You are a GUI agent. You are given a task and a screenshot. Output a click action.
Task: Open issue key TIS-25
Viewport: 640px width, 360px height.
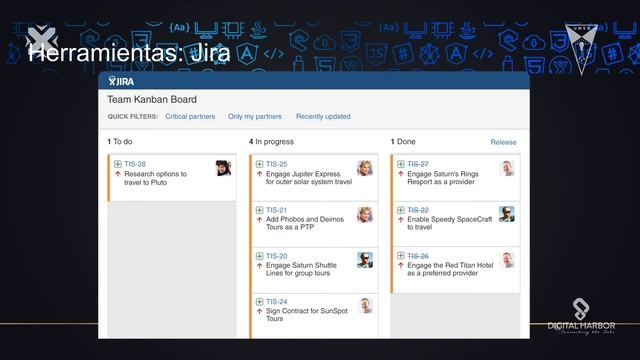tap(277, 164)
